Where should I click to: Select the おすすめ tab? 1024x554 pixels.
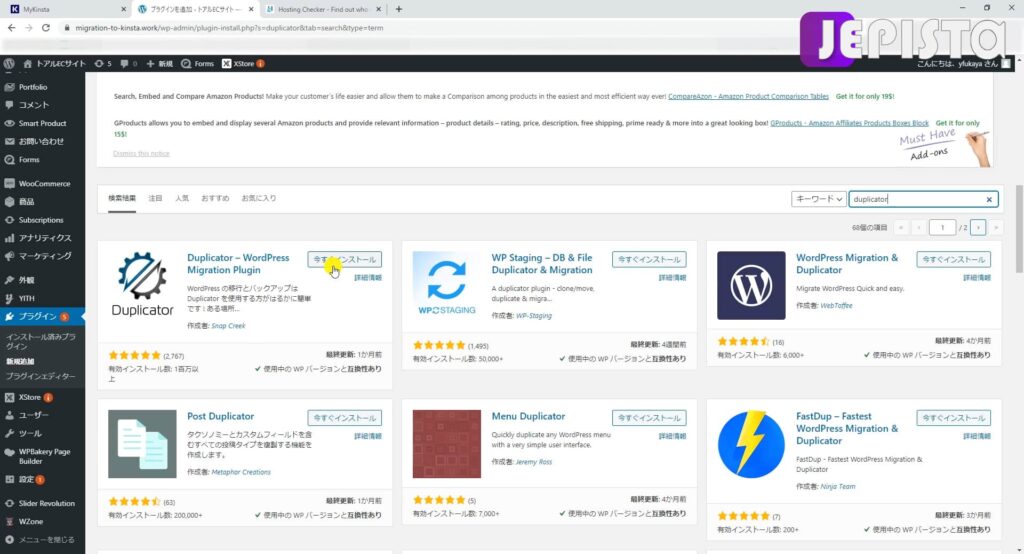coord(215,198)
